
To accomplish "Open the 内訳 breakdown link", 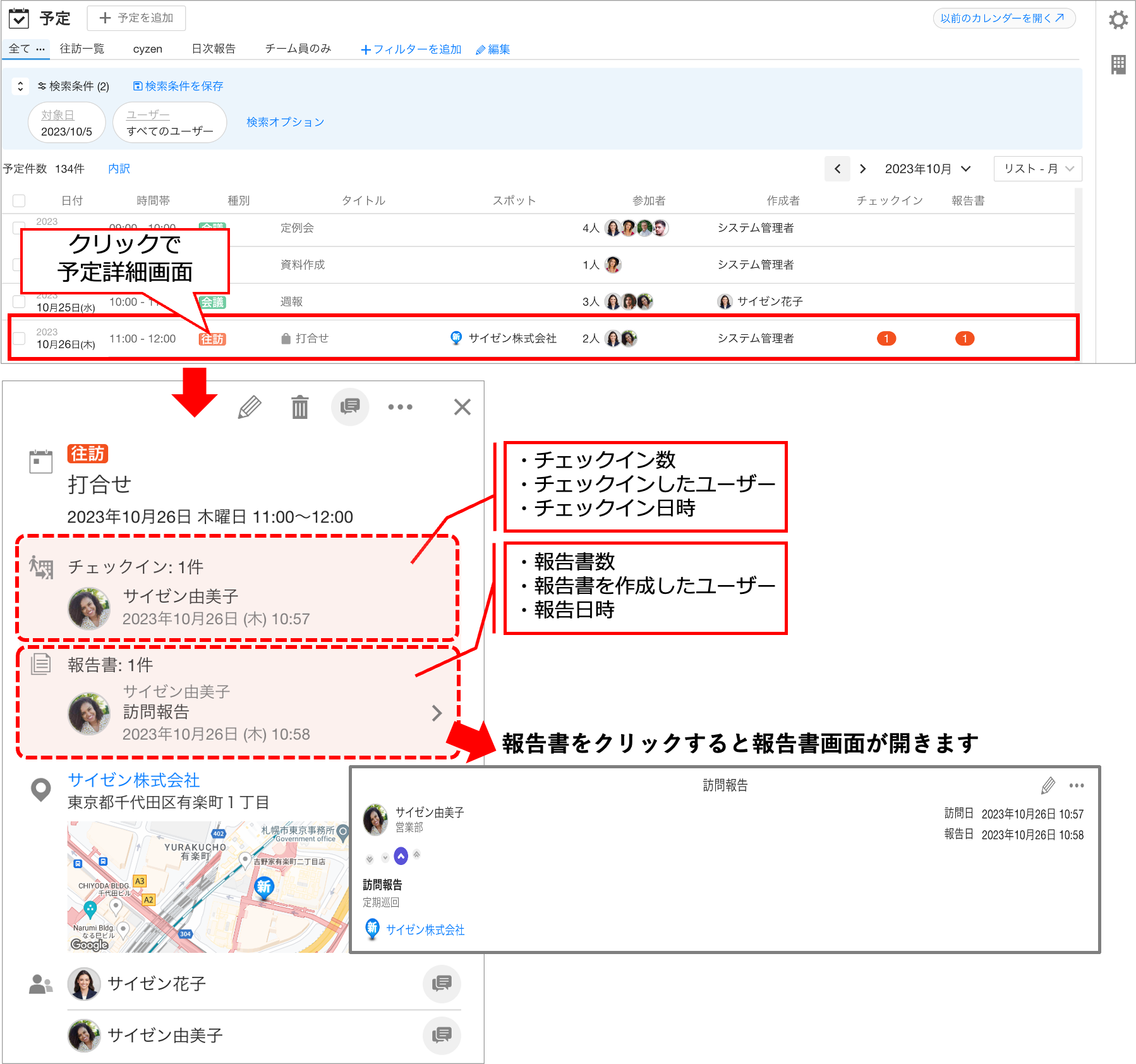I will point(119,169).
